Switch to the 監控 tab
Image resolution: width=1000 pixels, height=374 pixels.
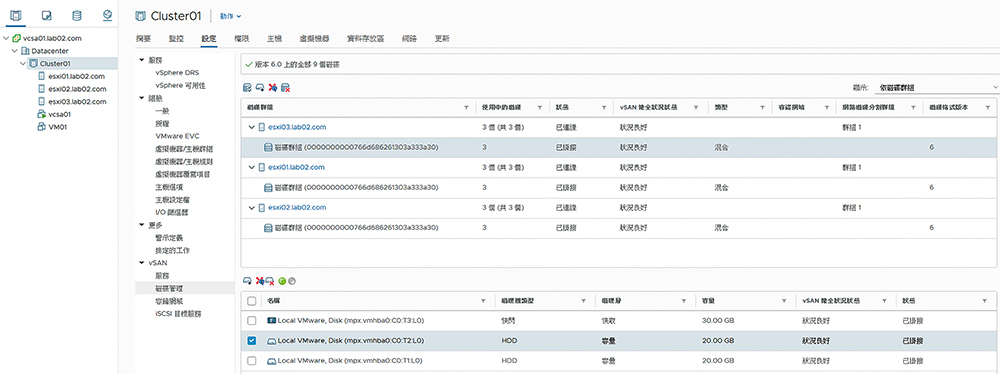[176, 38]
